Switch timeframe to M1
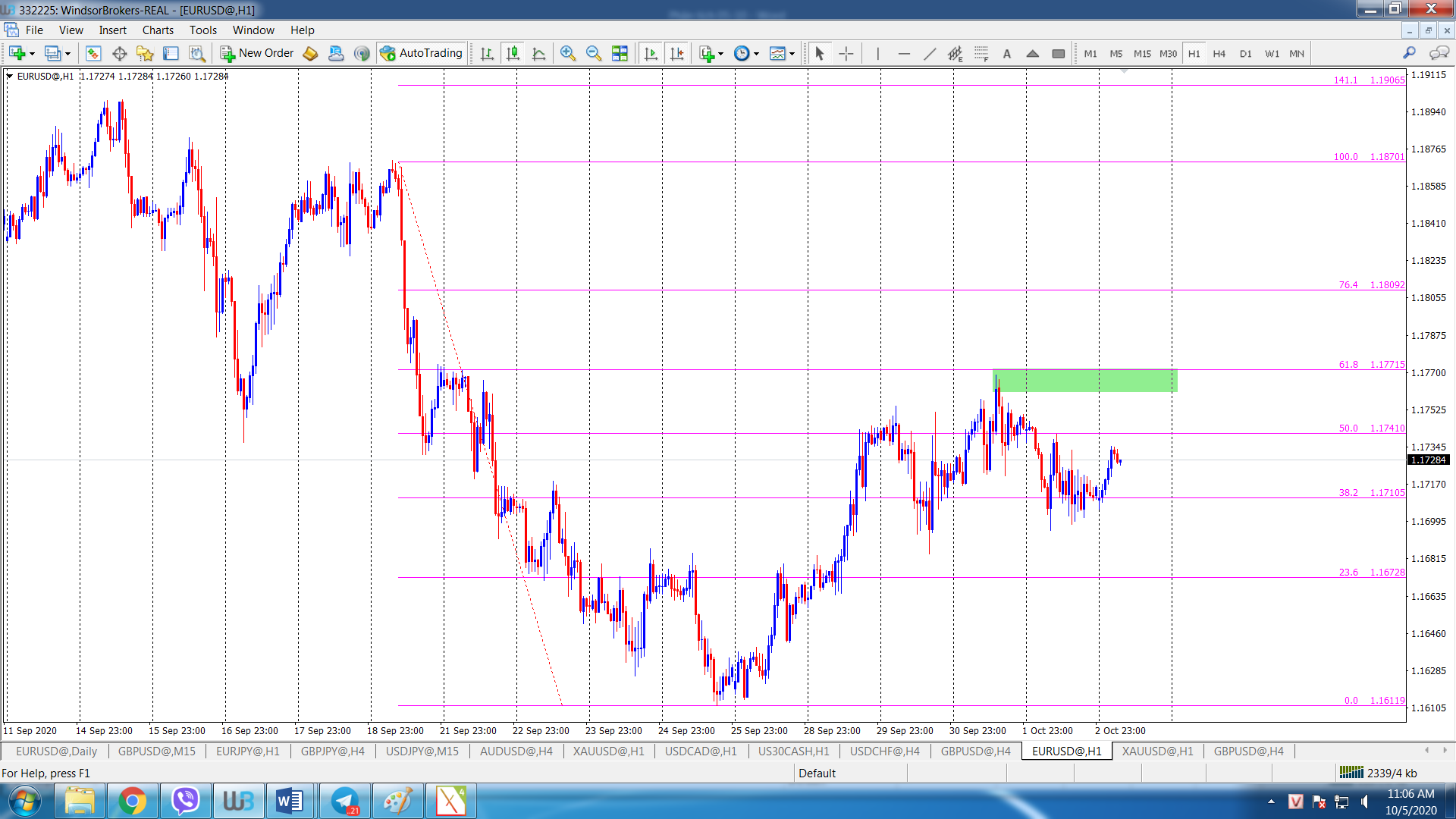This screenshot has width=1456, height=819. click(x=1090, y=53)
